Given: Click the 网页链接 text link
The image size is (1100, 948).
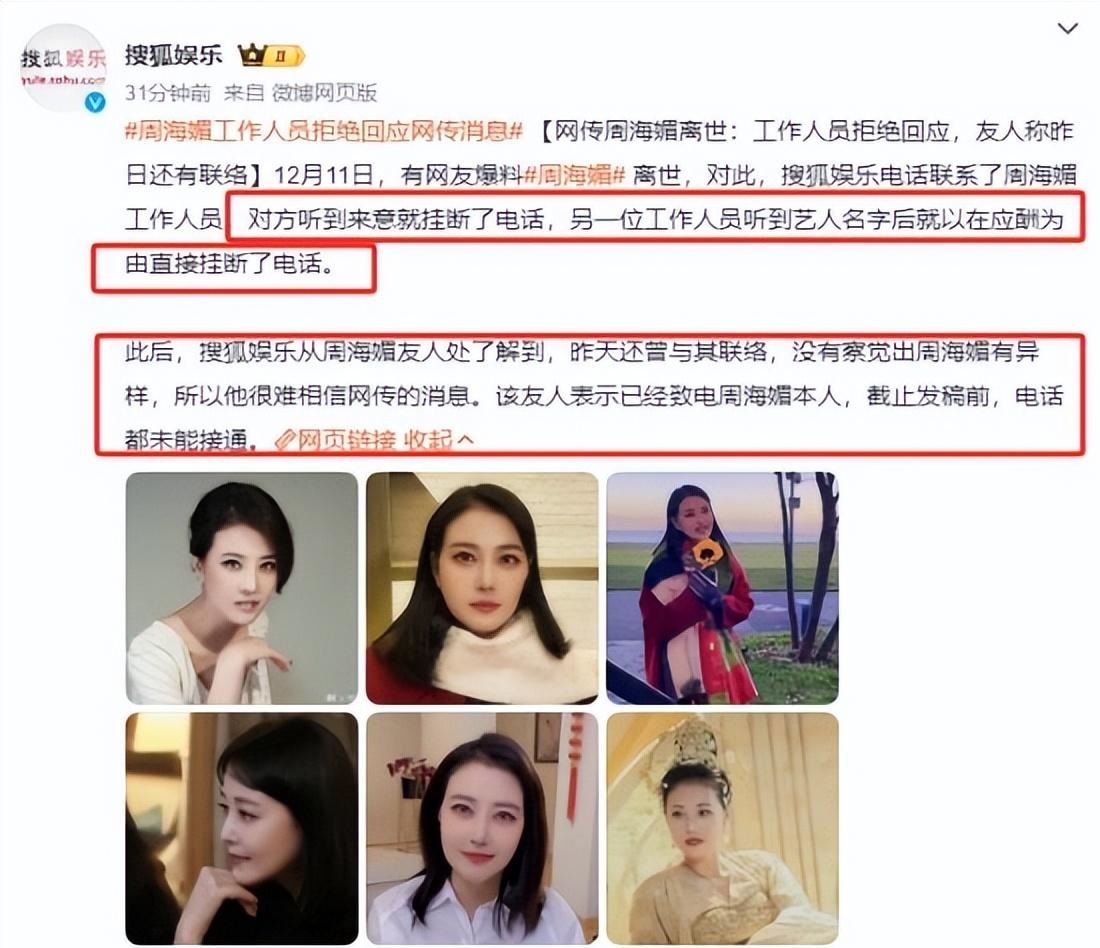Looking at the screenshot, I should click(x=347, y=440).
